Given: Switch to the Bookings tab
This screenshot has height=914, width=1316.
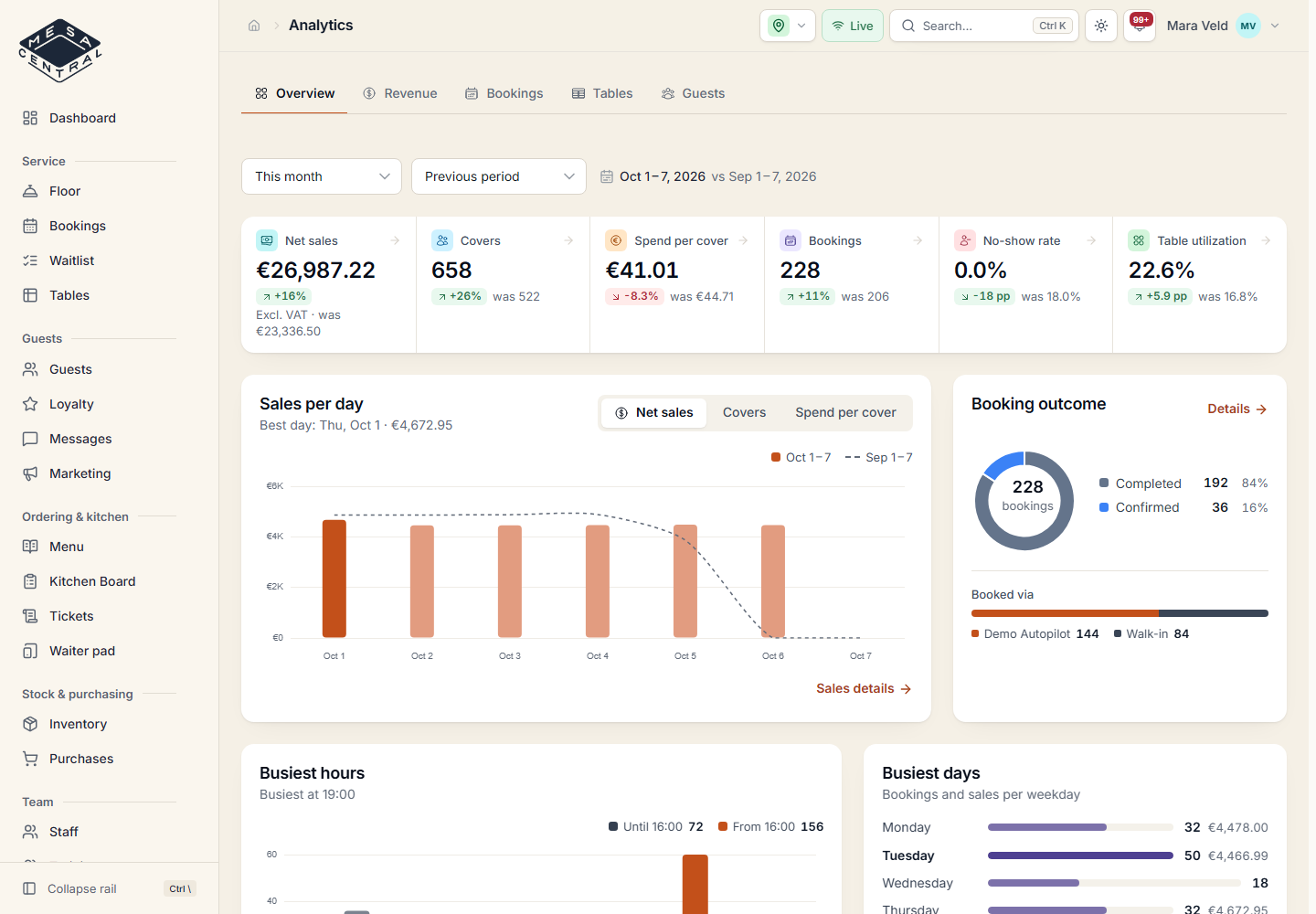Looking at the screenshot, I should pyautogui.click(x=504, y=93).
